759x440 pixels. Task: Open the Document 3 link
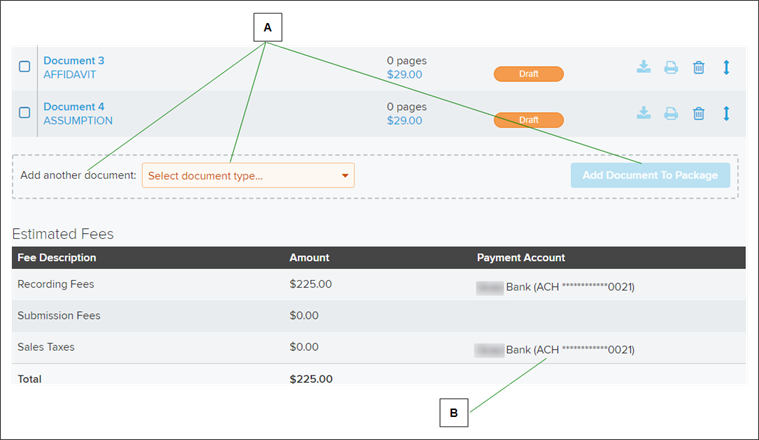(x=74, y=61)
